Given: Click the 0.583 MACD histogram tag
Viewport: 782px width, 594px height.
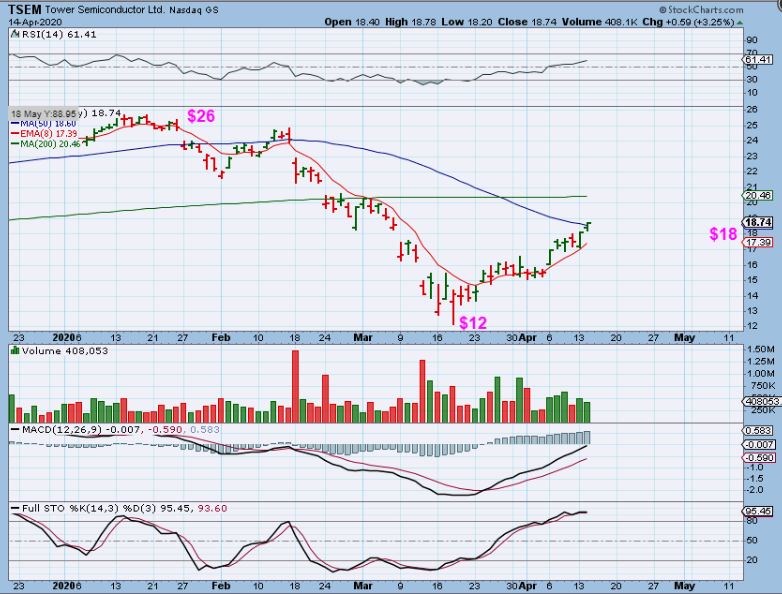Looking at the screenshot, I should coord(759,430).
